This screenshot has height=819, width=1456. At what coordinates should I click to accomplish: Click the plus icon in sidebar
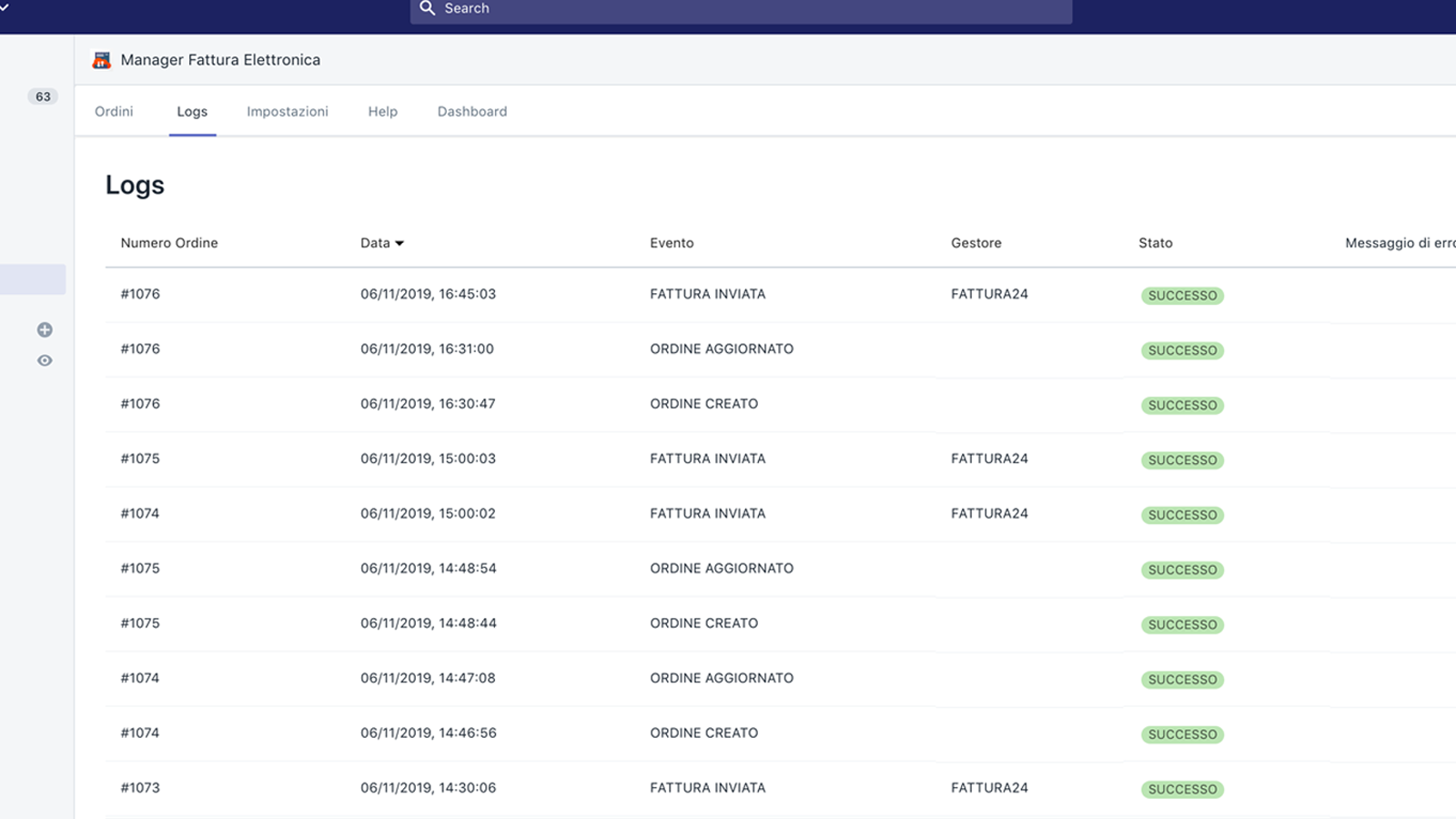tap(45, 329)
